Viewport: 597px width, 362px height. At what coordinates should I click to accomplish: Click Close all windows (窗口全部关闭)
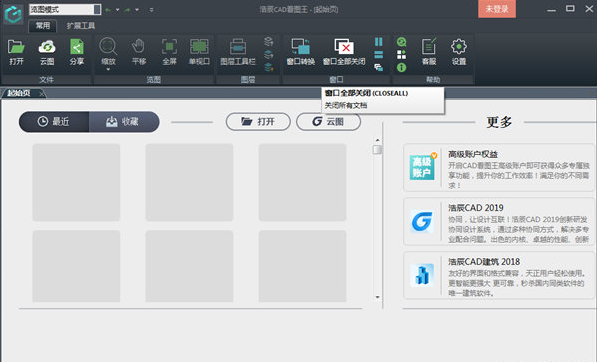pyautogui.click(x=344, y=46)
